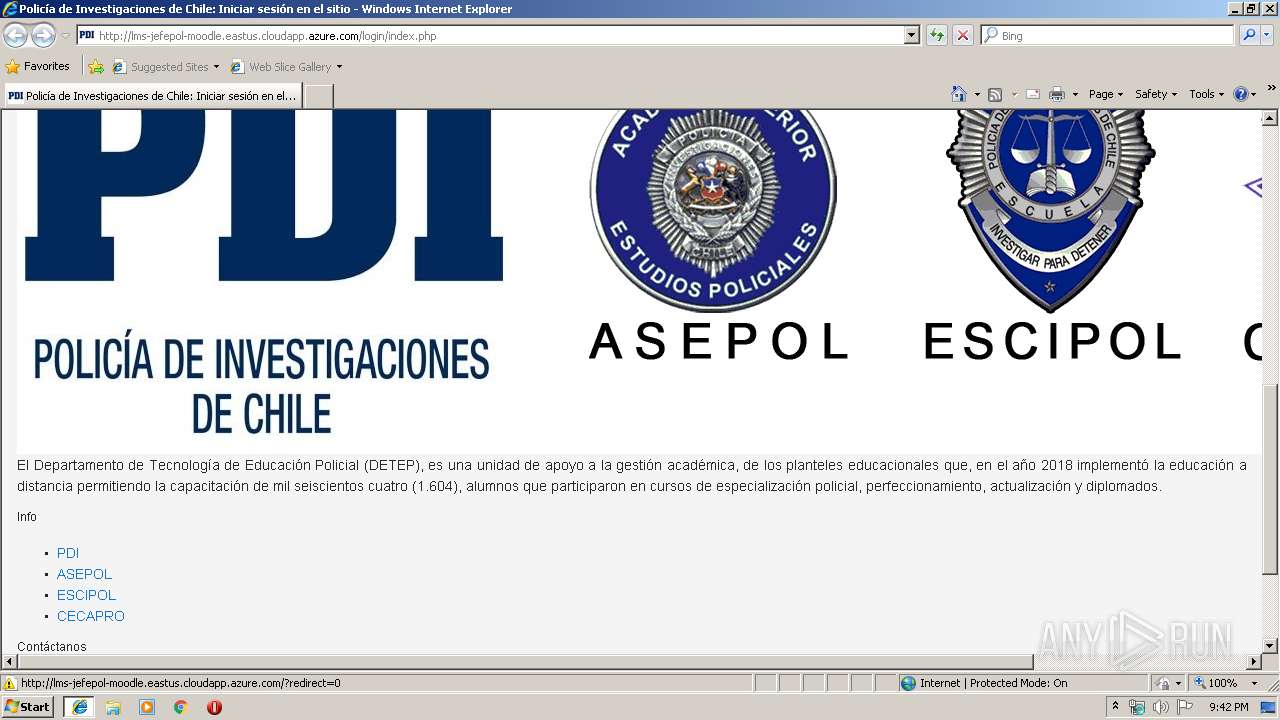This screenshot has width=1280, height=720.
Task: Open Chrome from the taskbar
Action: tap(181, 707)
